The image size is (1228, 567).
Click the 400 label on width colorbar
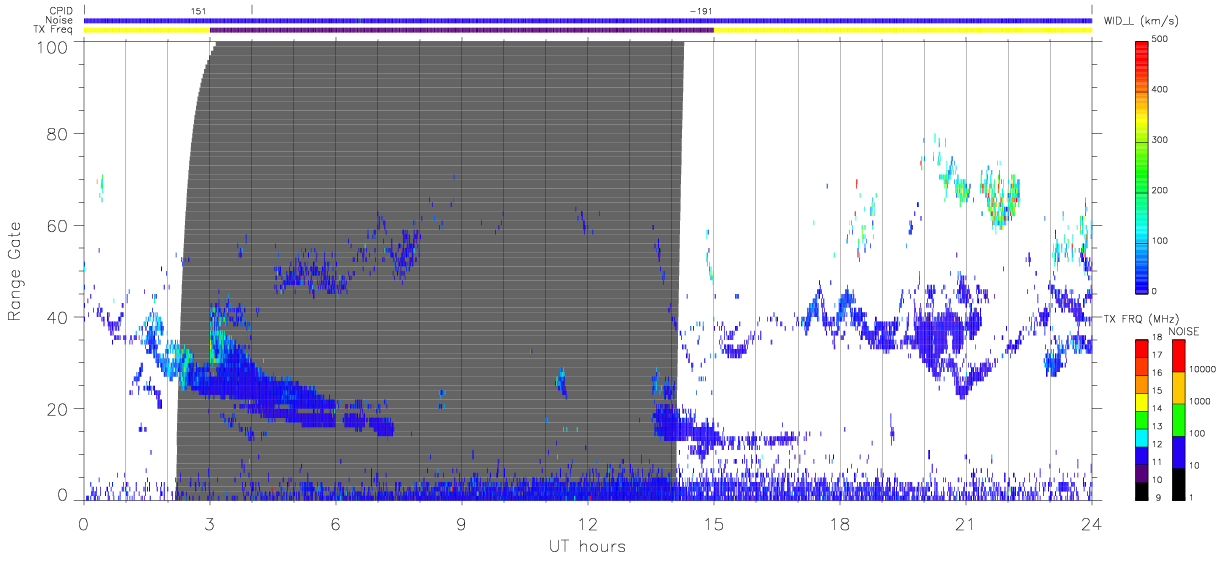(x=1161, y=90)
